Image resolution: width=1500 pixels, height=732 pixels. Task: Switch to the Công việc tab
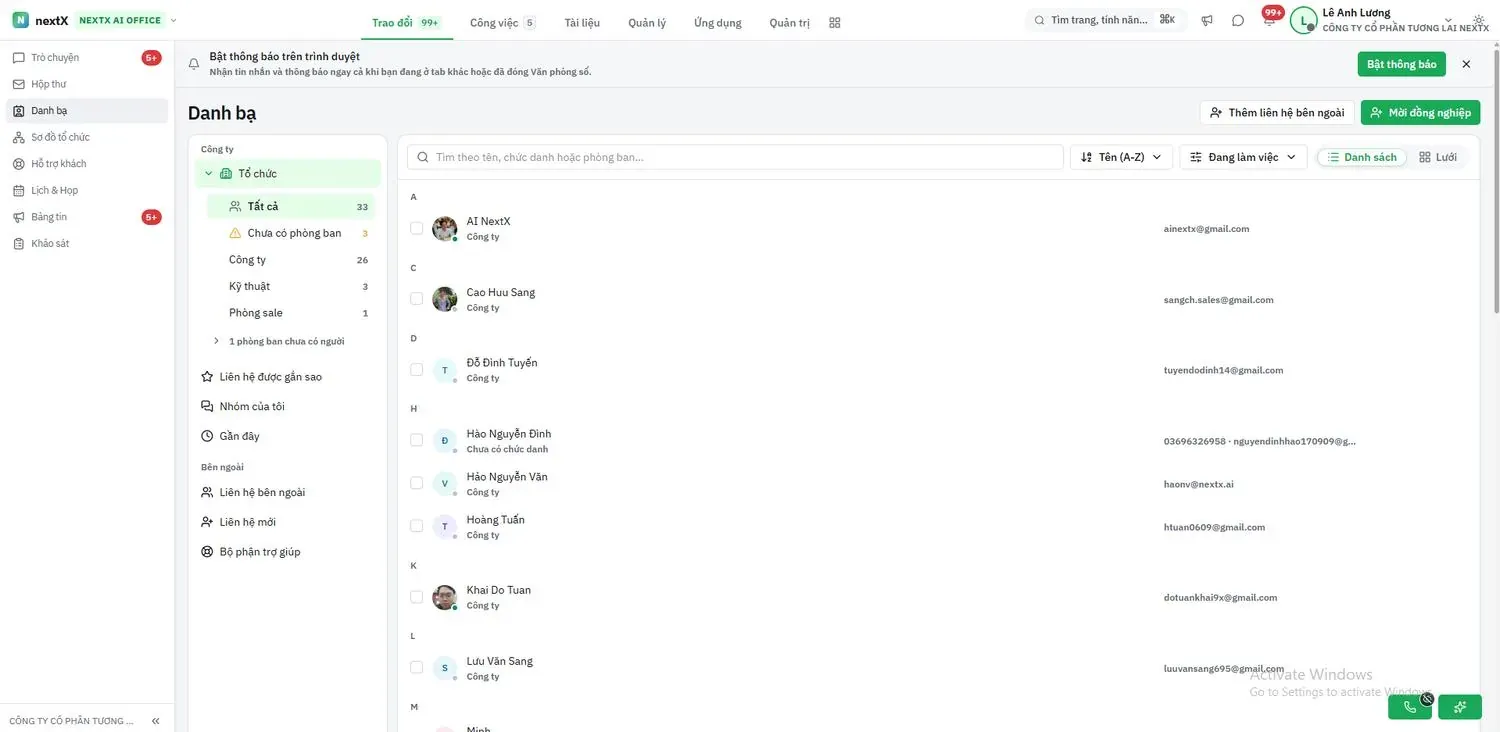tap(502, 22)
